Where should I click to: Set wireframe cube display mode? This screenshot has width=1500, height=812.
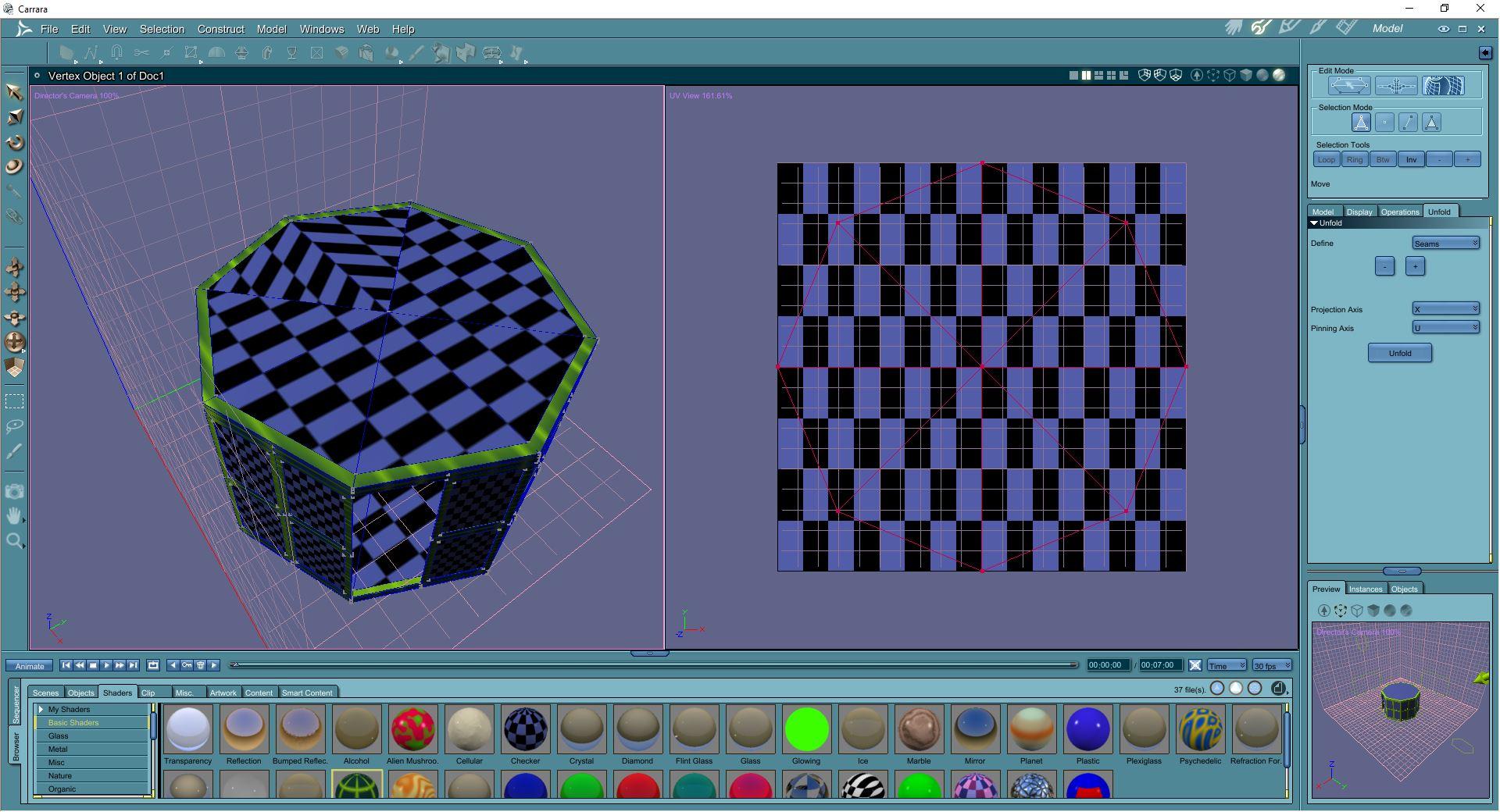(x=1230, y=76)
